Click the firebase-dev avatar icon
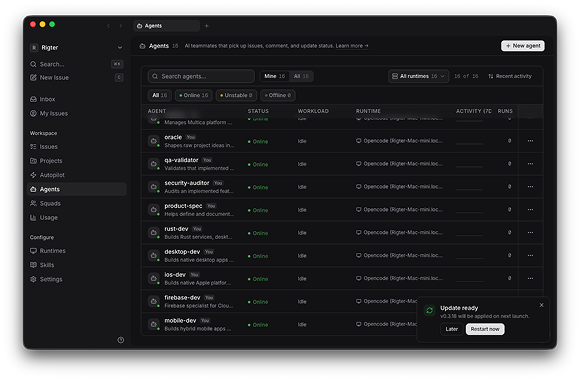This screenshot has height=380, width=580. pyautogui.click(x=154, y=302)
